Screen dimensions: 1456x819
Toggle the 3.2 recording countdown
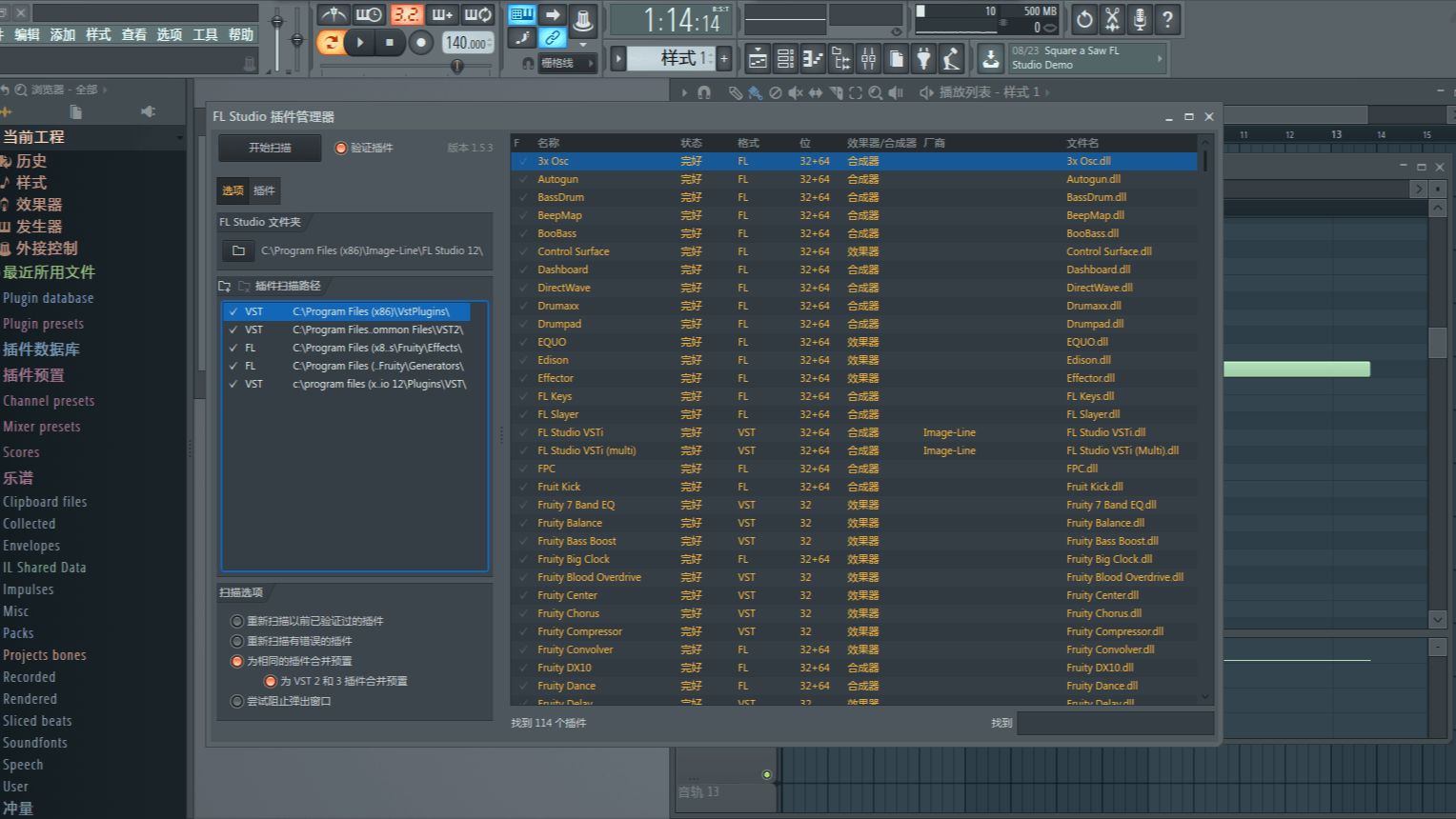click(406, 14)
